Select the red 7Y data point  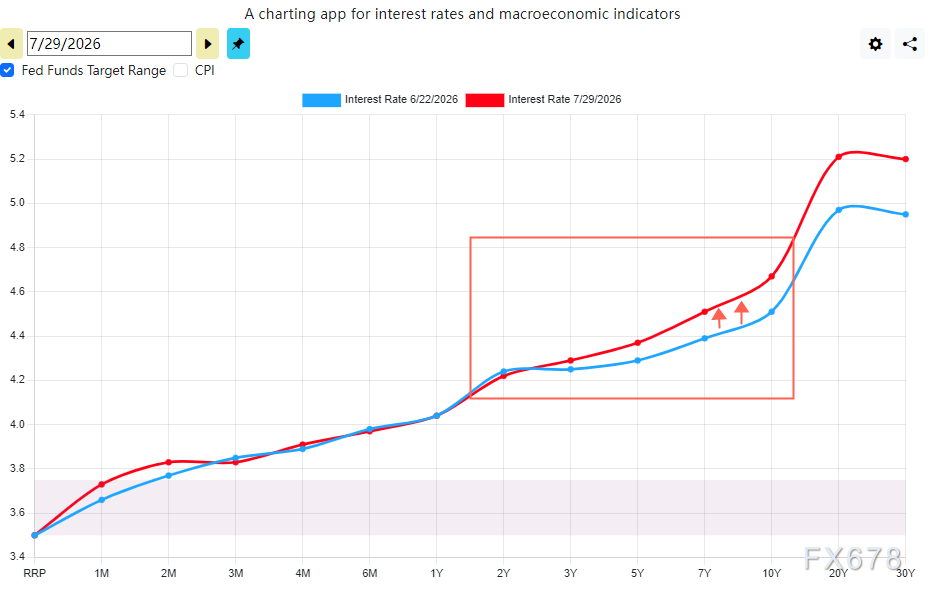[x=705, y=312]
